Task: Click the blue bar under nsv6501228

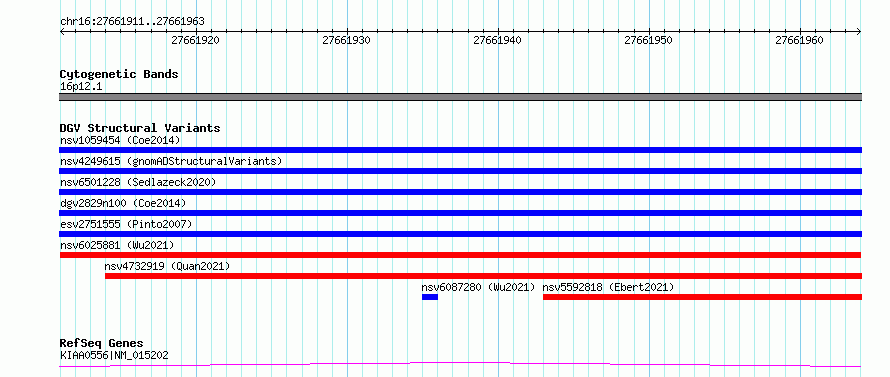Action: pyautogui.click(x=460, y=192)
